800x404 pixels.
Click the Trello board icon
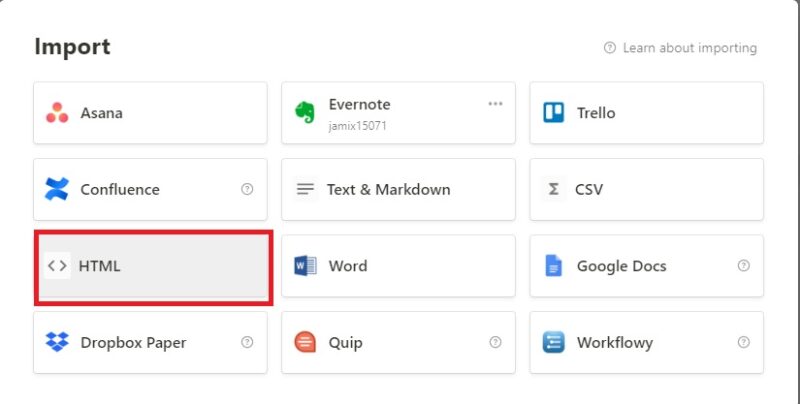[554, 113]
